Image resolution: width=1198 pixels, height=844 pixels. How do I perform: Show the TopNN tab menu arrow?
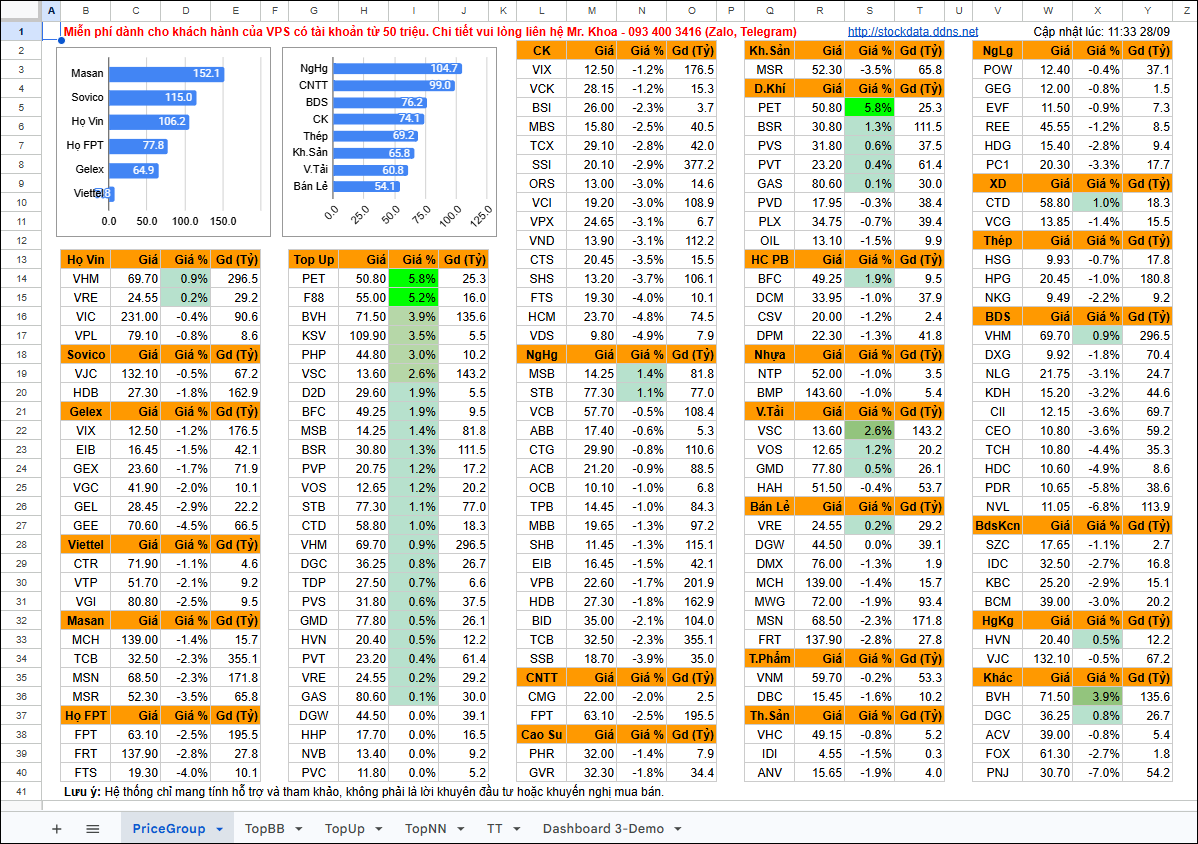[x=461, y=829]
